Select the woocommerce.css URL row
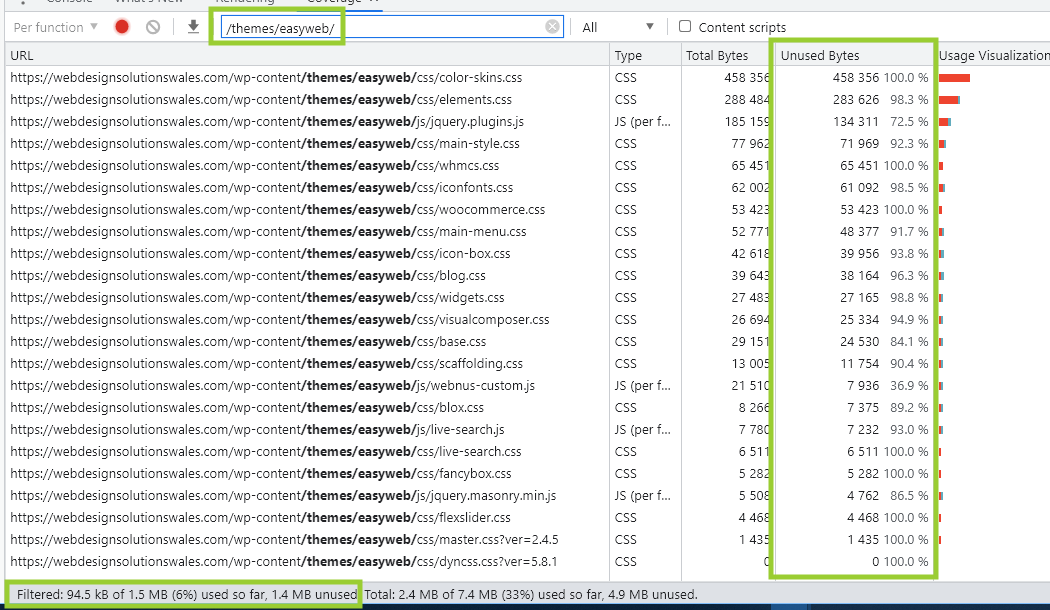The width and height of the screenshot is (1050, 610). [528, 210]
